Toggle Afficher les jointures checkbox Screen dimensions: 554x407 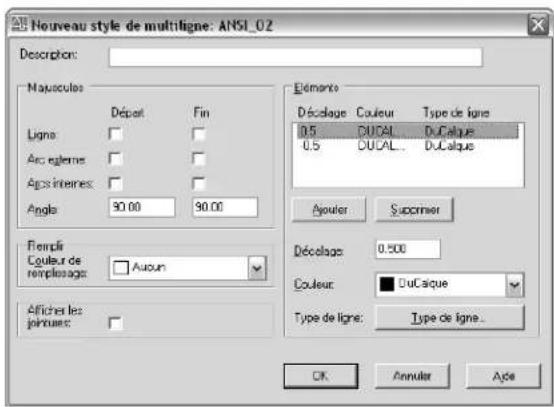[116, 323]
